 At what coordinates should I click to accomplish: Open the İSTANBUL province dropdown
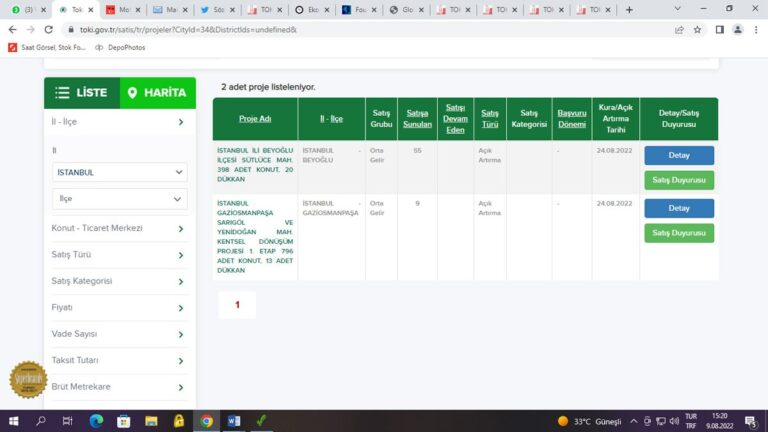pyautogui.click(x=119, y=172)
